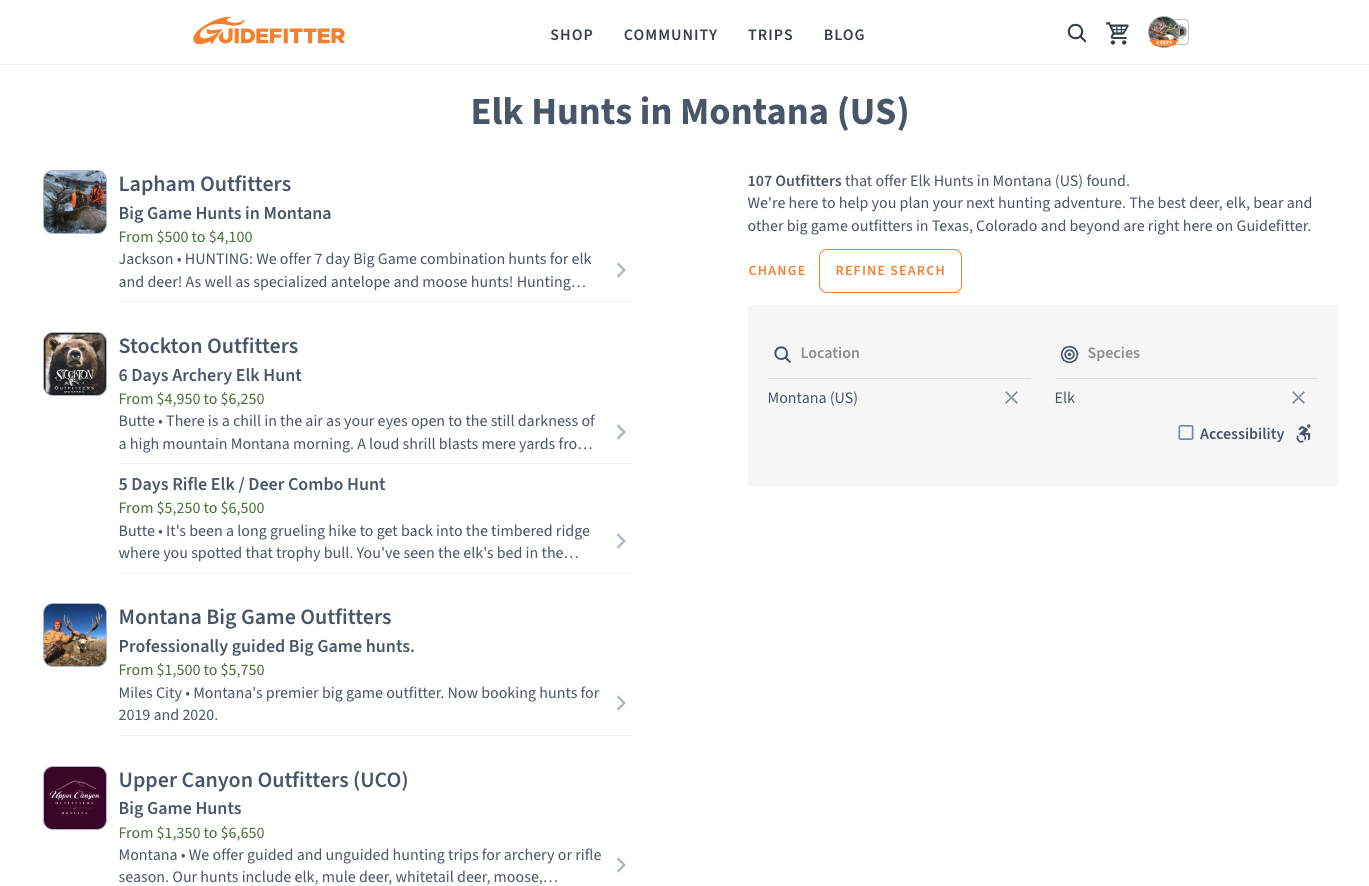Open the shopping cart

tap(1117, 33)
